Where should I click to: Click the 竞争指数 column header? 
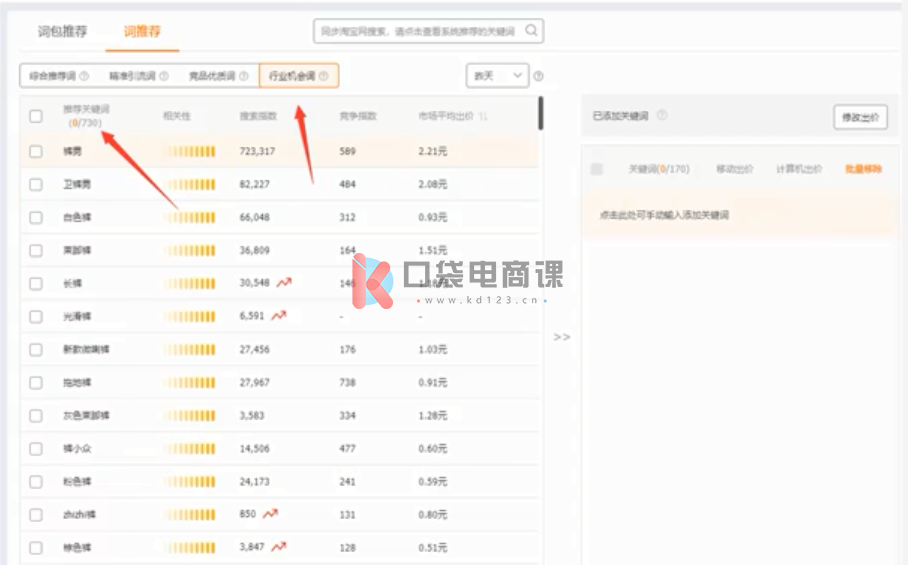[x=358, y=116]
